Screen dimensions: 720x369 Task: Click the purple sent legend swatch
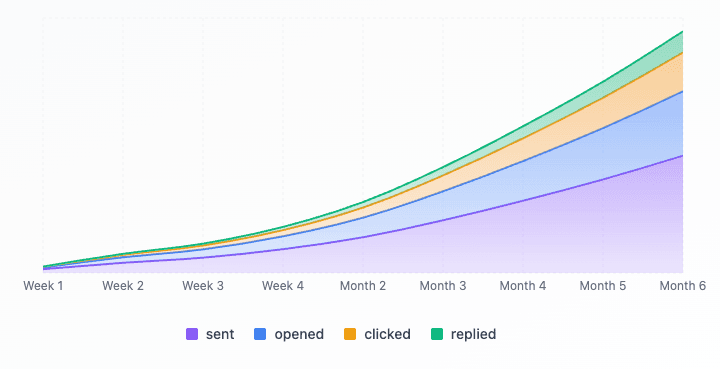click(x=192, y=334)
